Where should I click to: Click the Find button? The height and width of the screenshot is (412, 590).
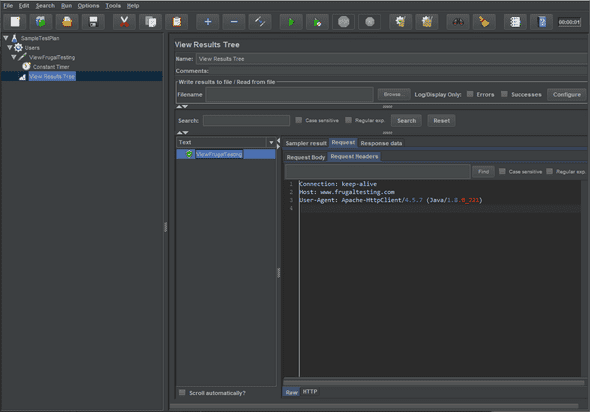[x=483, y=171]
